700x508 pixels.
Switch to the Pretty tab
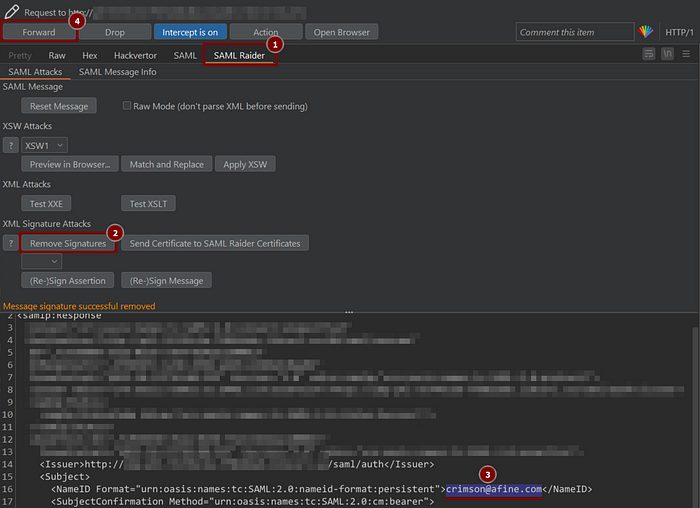click(20, 55)
